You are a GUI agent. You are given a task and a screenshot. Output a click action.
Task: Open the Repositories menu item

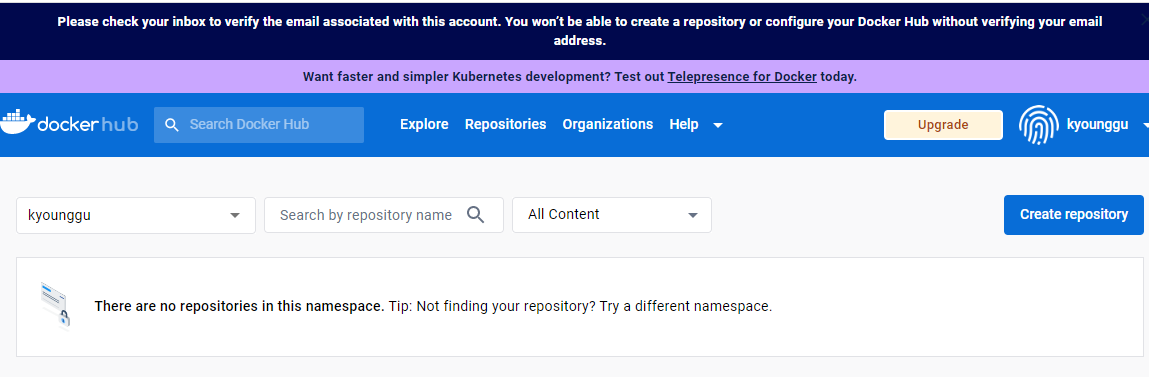(506, 125)
